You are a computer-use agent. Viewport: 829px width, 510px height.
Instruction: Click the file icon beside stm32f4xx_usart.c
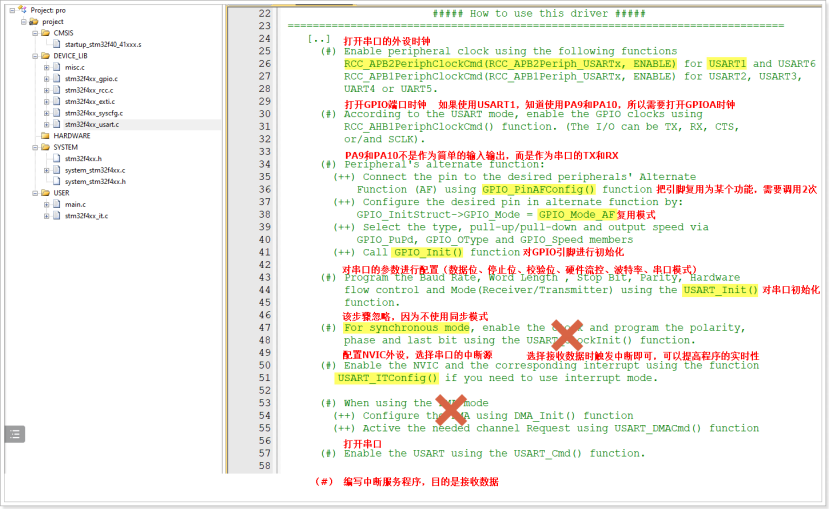pyautogui.click(x=57, y=124)
